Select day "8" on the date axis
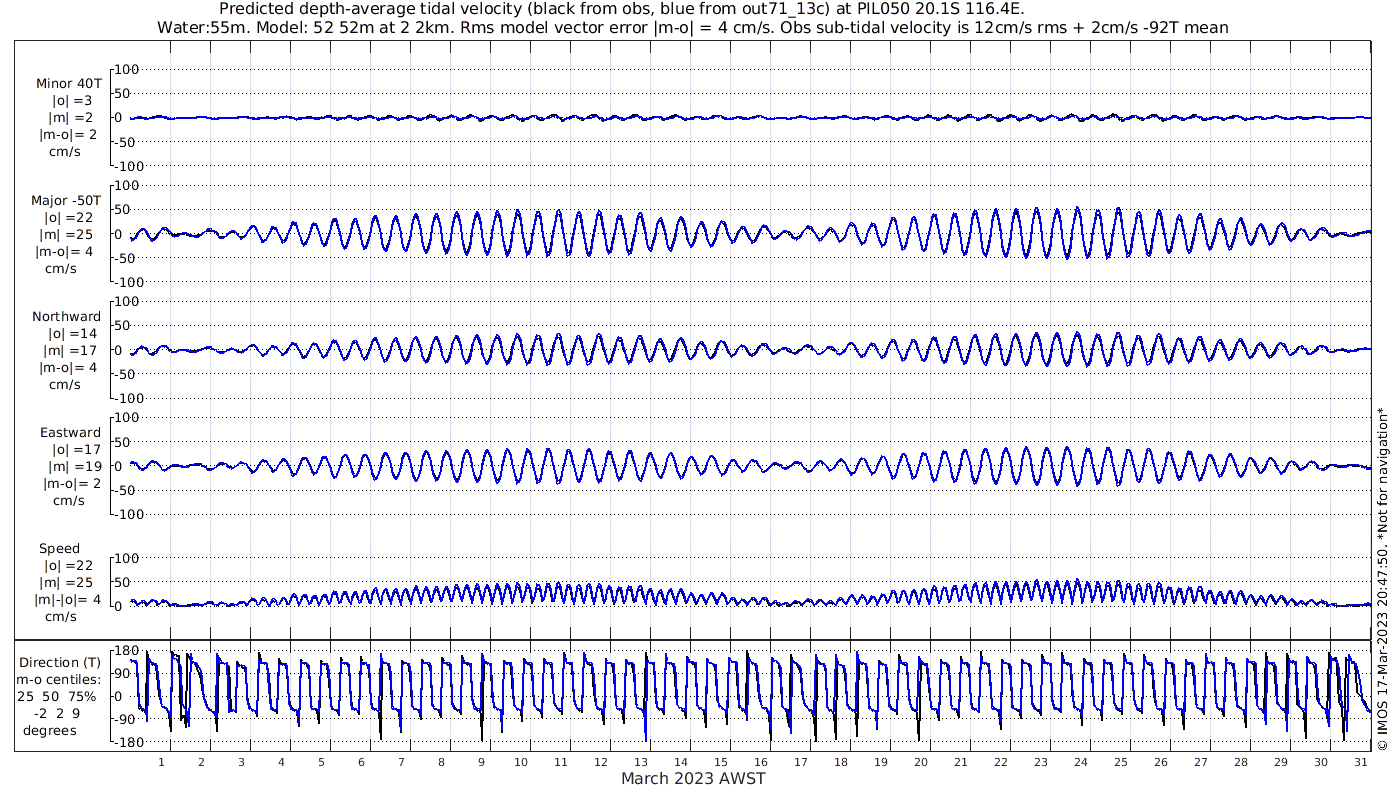The height and width of the screenshot is (800, 1400). 441,762
